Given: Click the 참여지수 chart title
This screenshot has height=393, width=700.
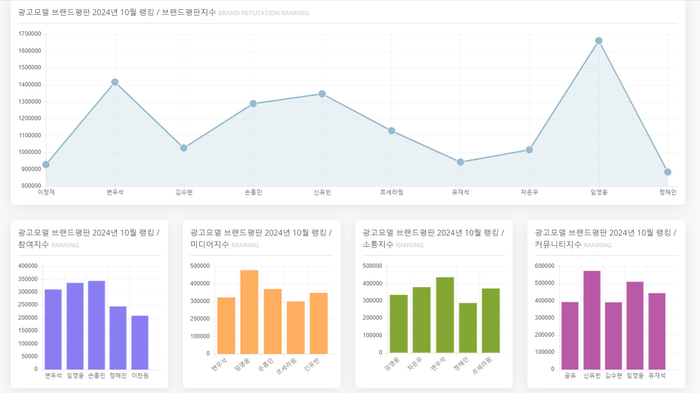Looking at the screenshot, I should pyautogui.click(x=89, y=238).
